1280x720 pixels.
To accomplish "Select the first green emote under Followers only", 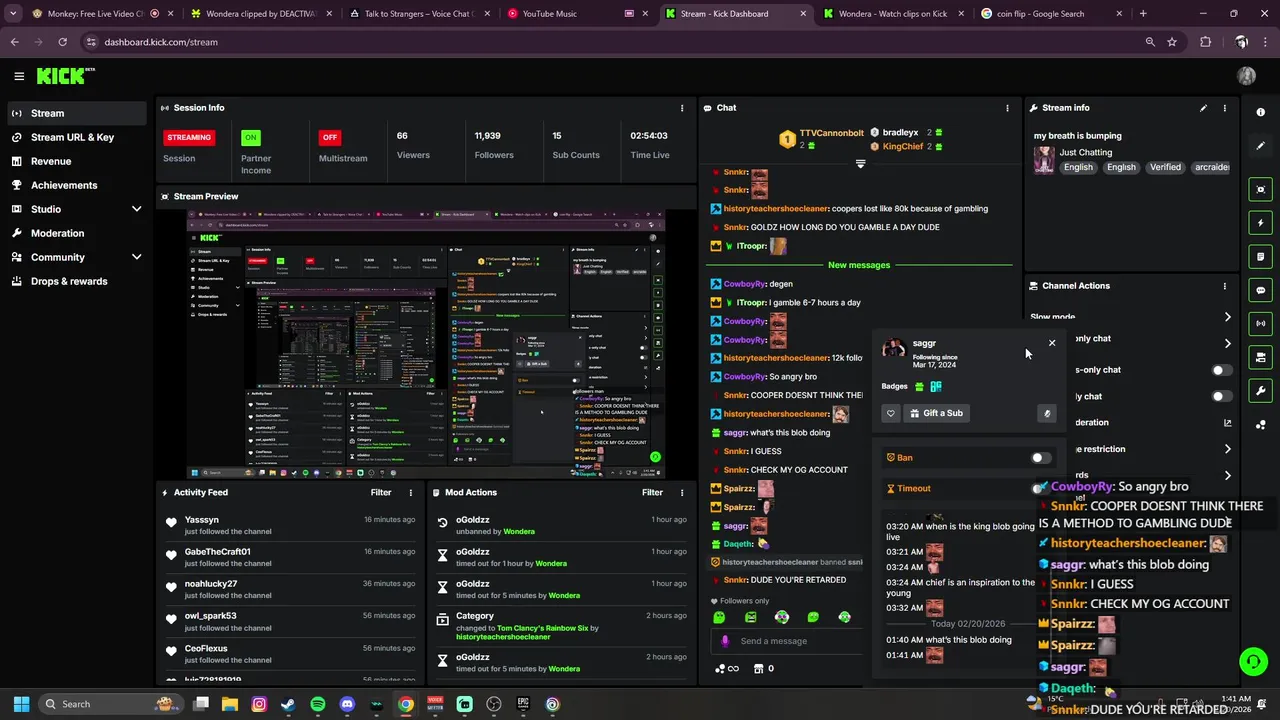I will pos(719,617).
